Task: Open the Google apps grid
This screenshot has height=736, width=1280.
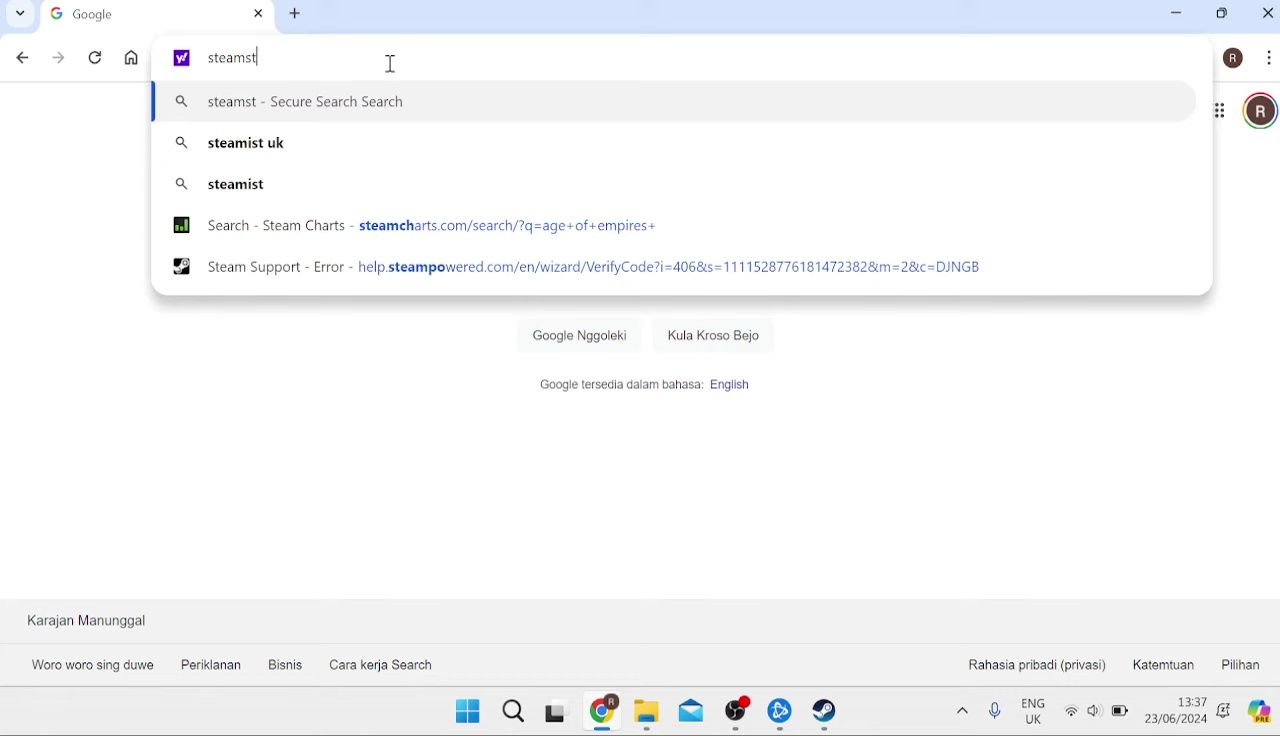Action: click(1219, 111)
